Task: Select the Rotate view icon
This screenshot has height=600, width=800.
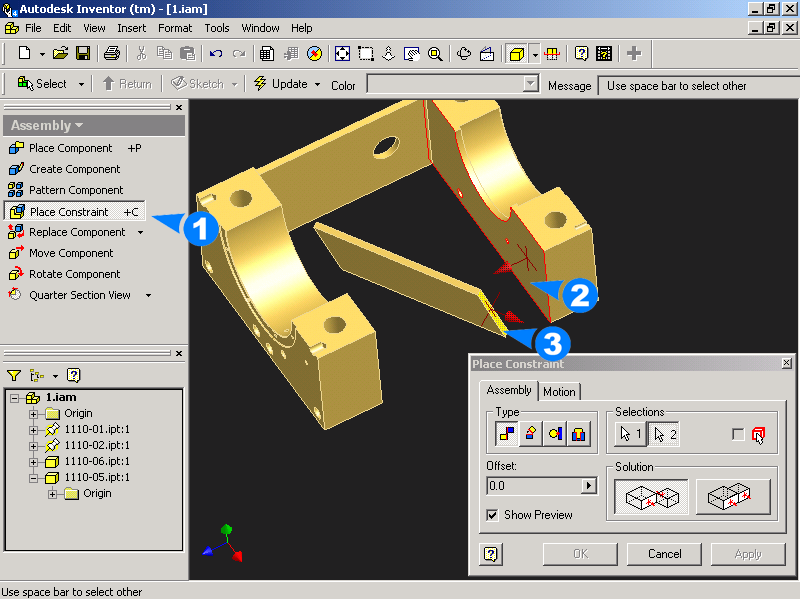Action: click(464, 54)
